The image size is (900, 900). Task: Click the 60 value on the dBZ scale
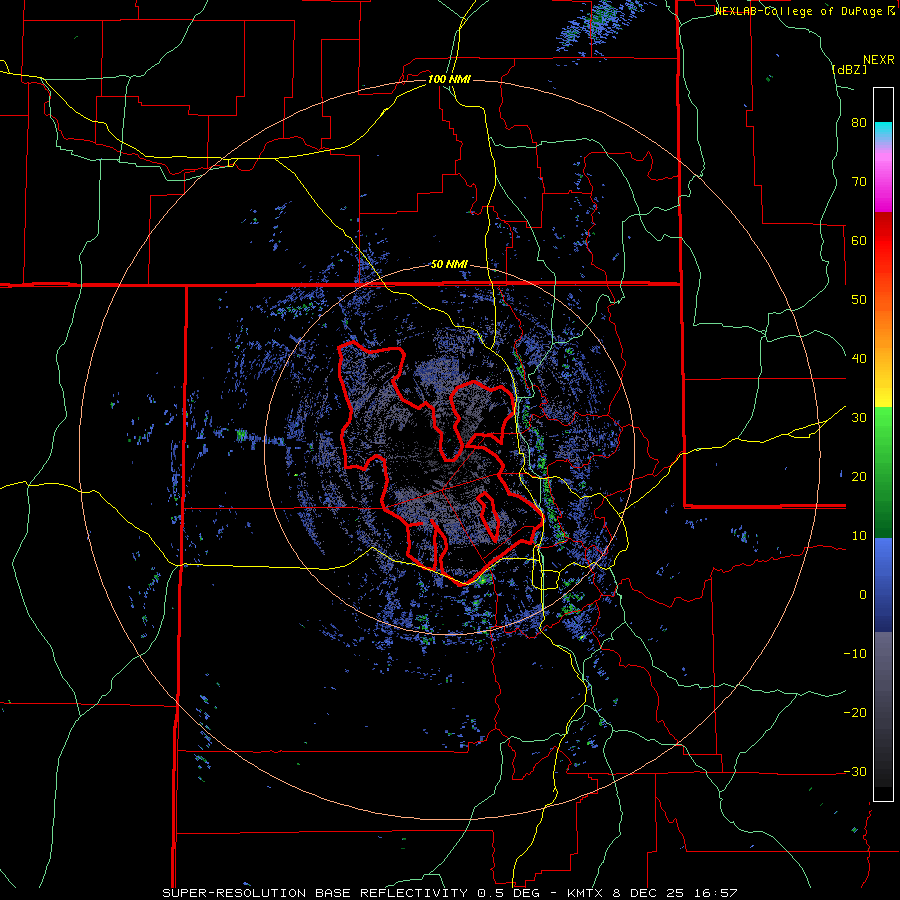(x=859, y=240)
